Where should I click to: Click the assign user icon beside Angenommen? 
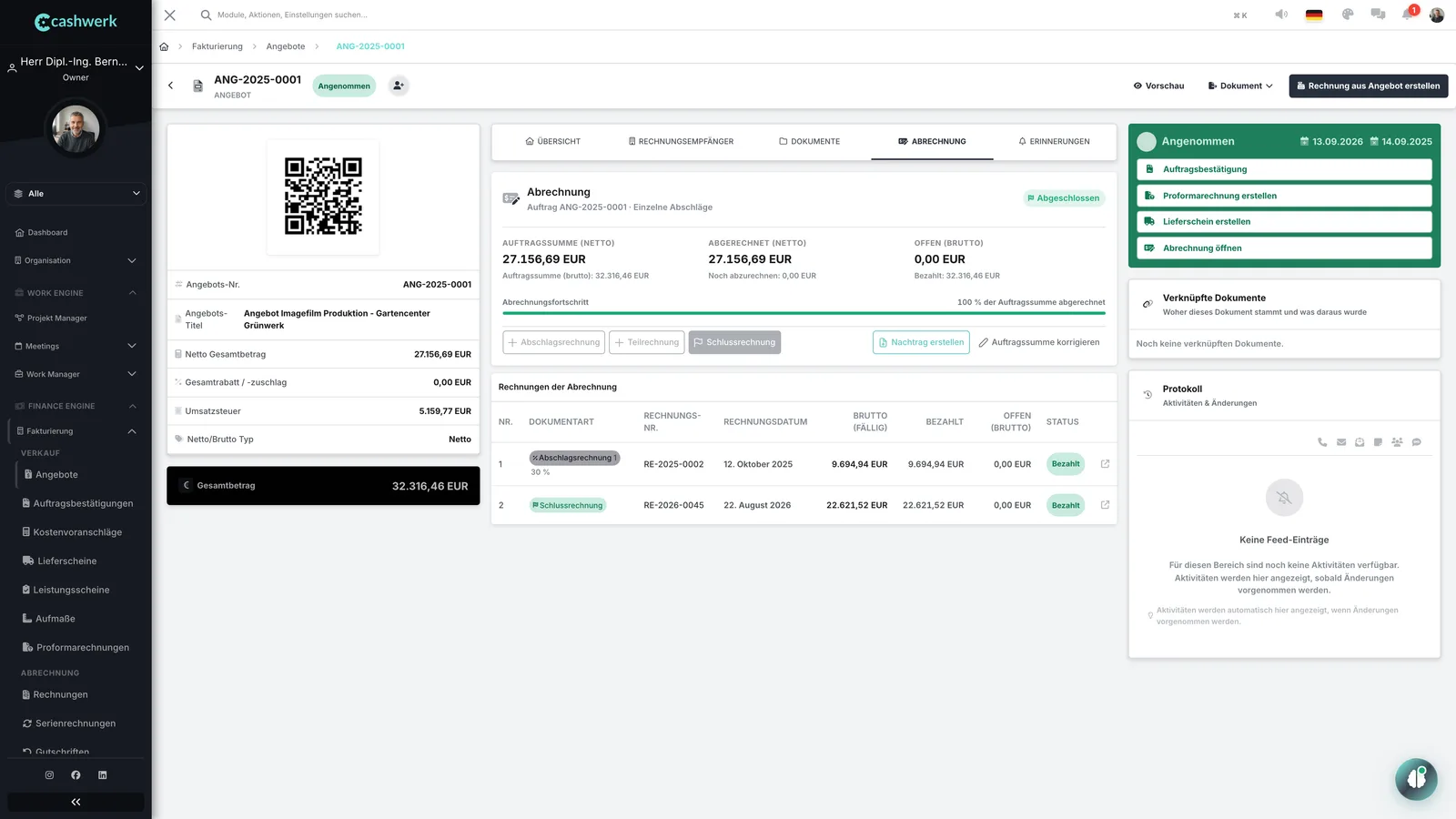[399, 86]
